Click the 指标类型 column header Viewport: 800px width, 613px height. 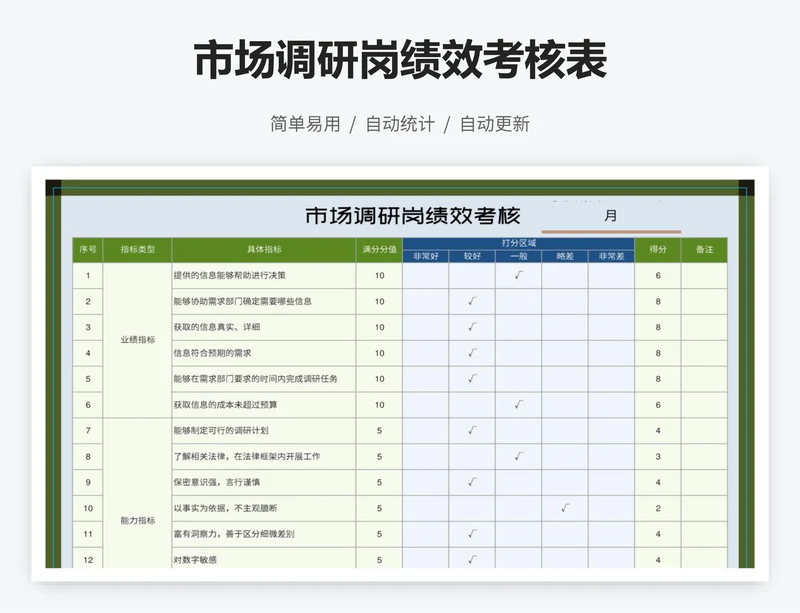click(137, 250)
